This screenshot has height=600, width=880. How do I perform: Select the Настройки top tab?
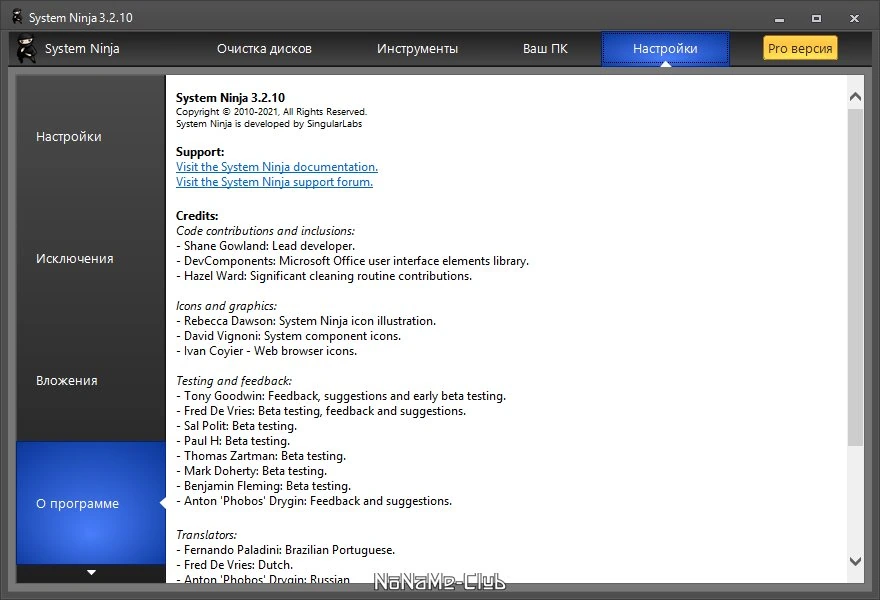tap(665, 49)
